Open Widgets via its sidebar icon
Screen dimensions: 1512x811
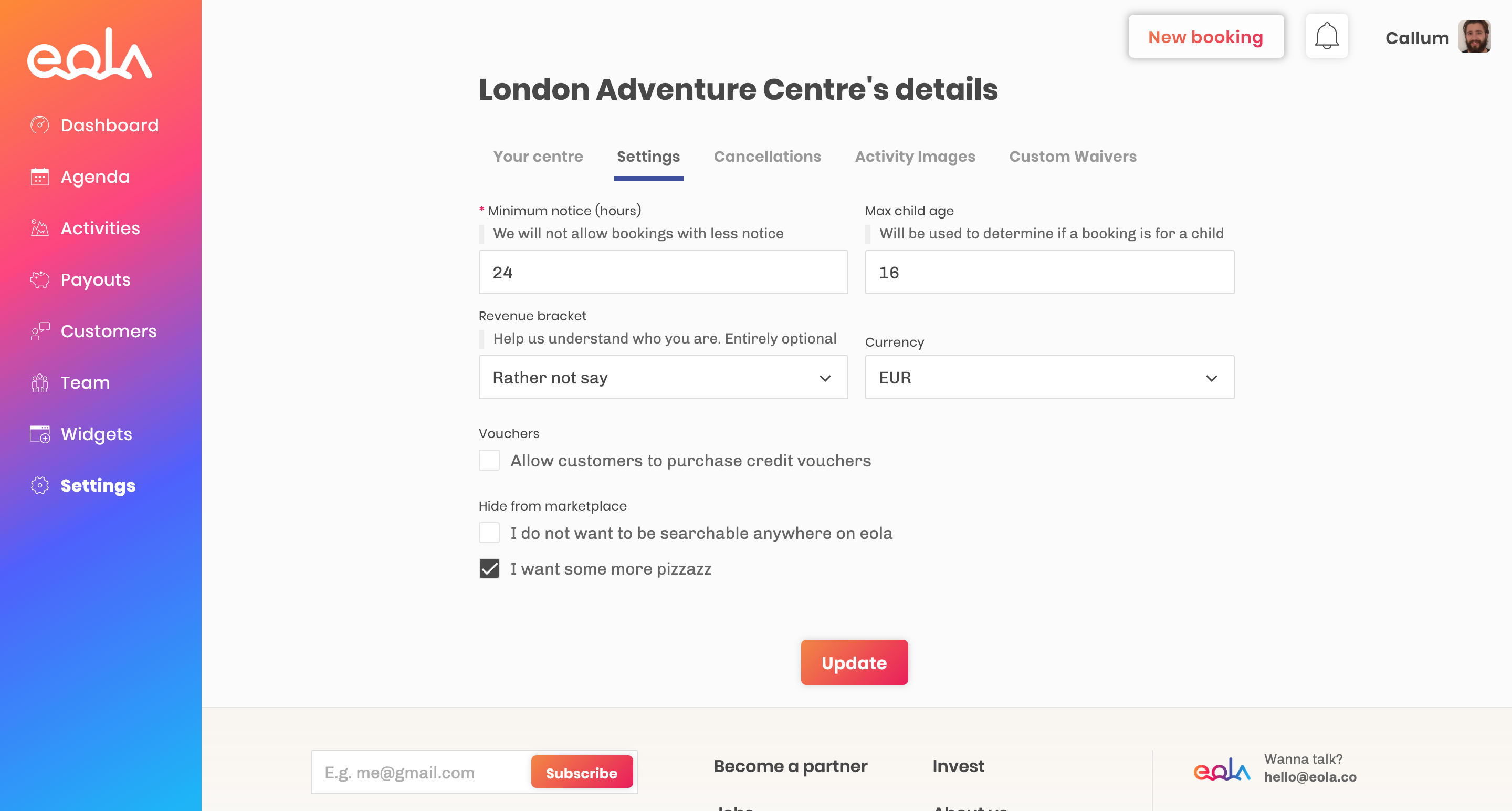(40, 434)
